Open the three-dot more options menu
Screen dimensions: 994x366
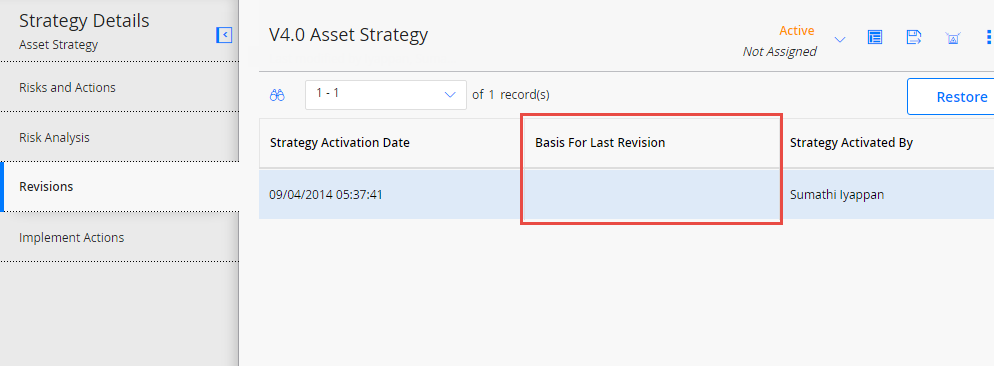coord(988,37)
